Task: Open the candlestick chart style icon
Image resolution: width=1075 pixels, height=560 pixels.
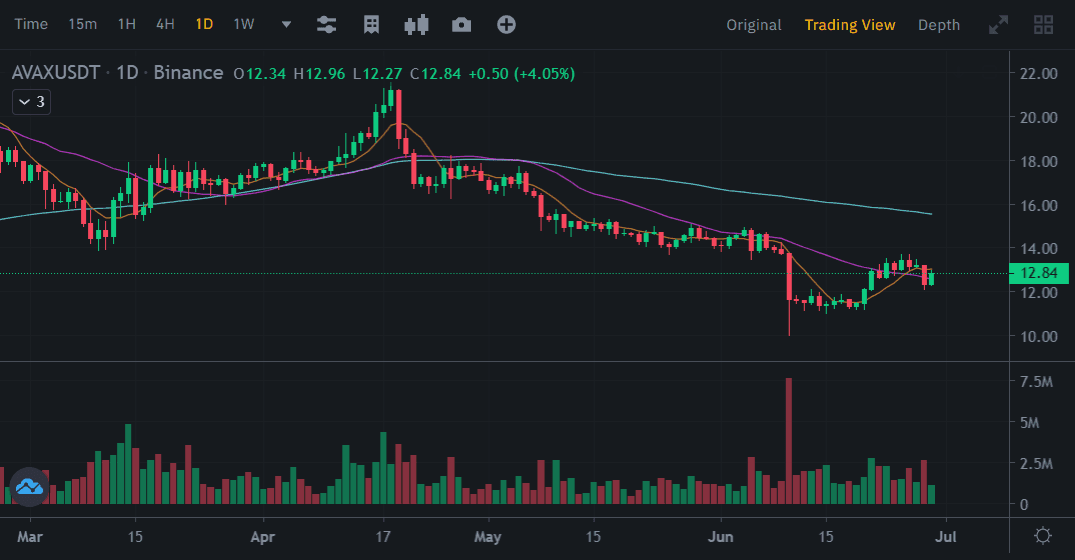Action: pos(416,24)
